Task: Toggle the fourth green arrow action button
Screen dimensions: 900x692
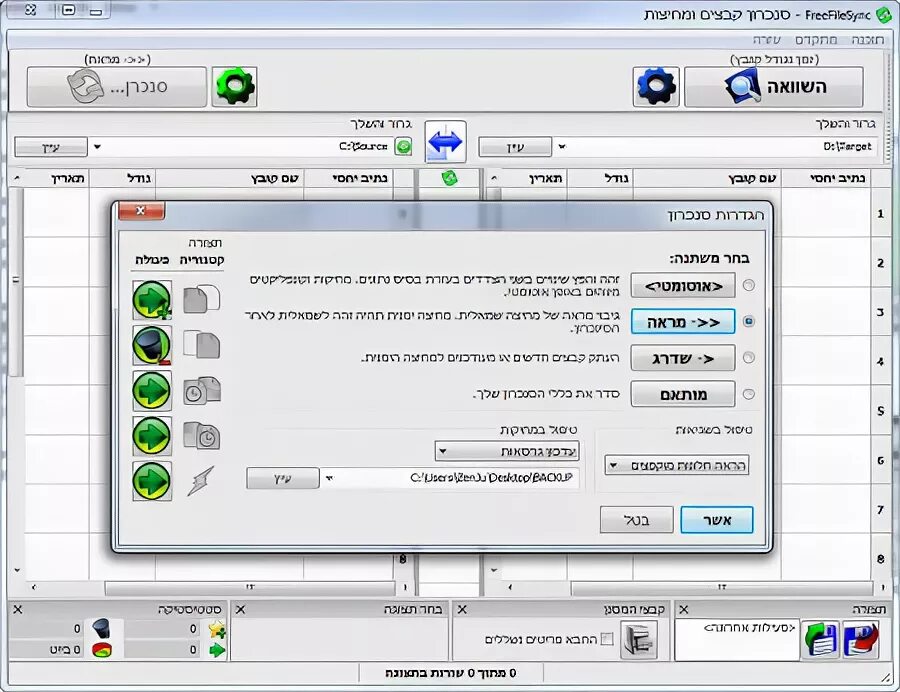Action: [x=152, y=436]
